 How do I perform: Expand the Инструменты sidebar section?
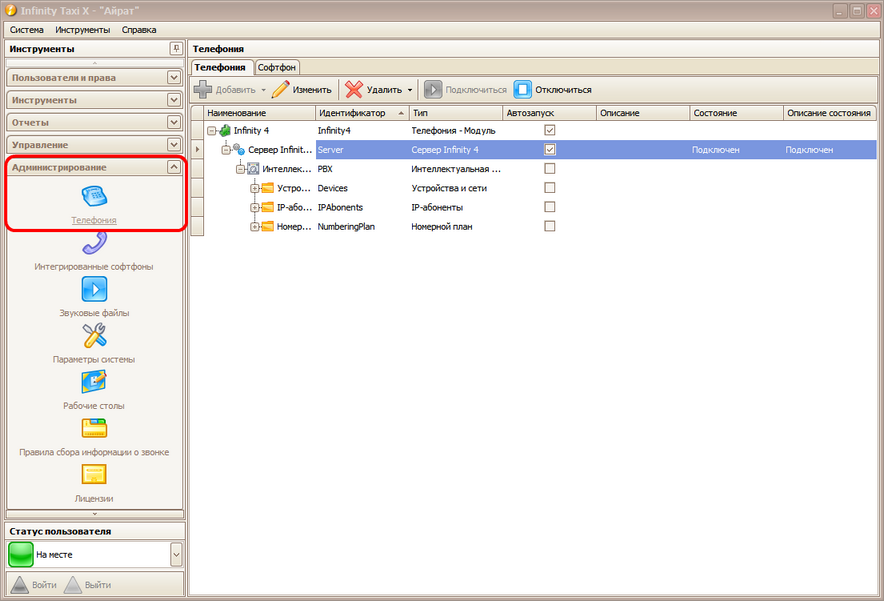[174, 100]
